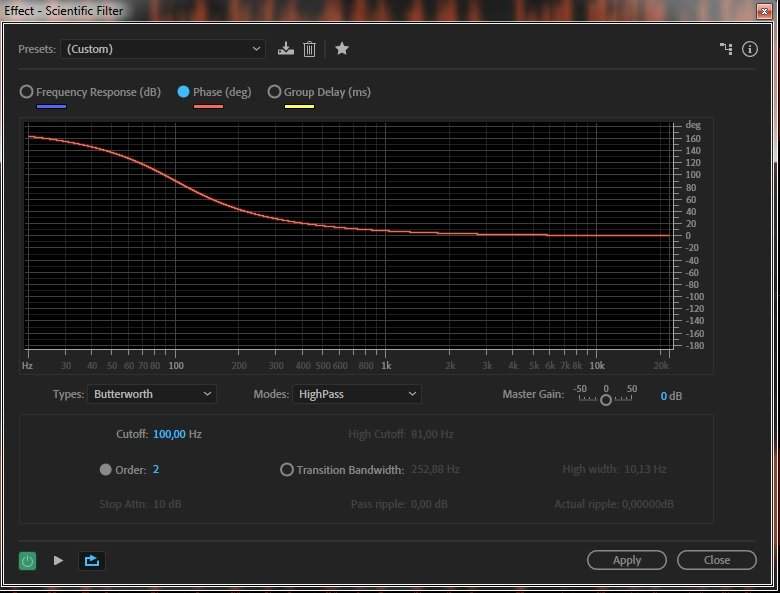Screen dimensions: 780x593
Task: Open the Modes HighPass dropdown
Action: (x=357, y=394)
